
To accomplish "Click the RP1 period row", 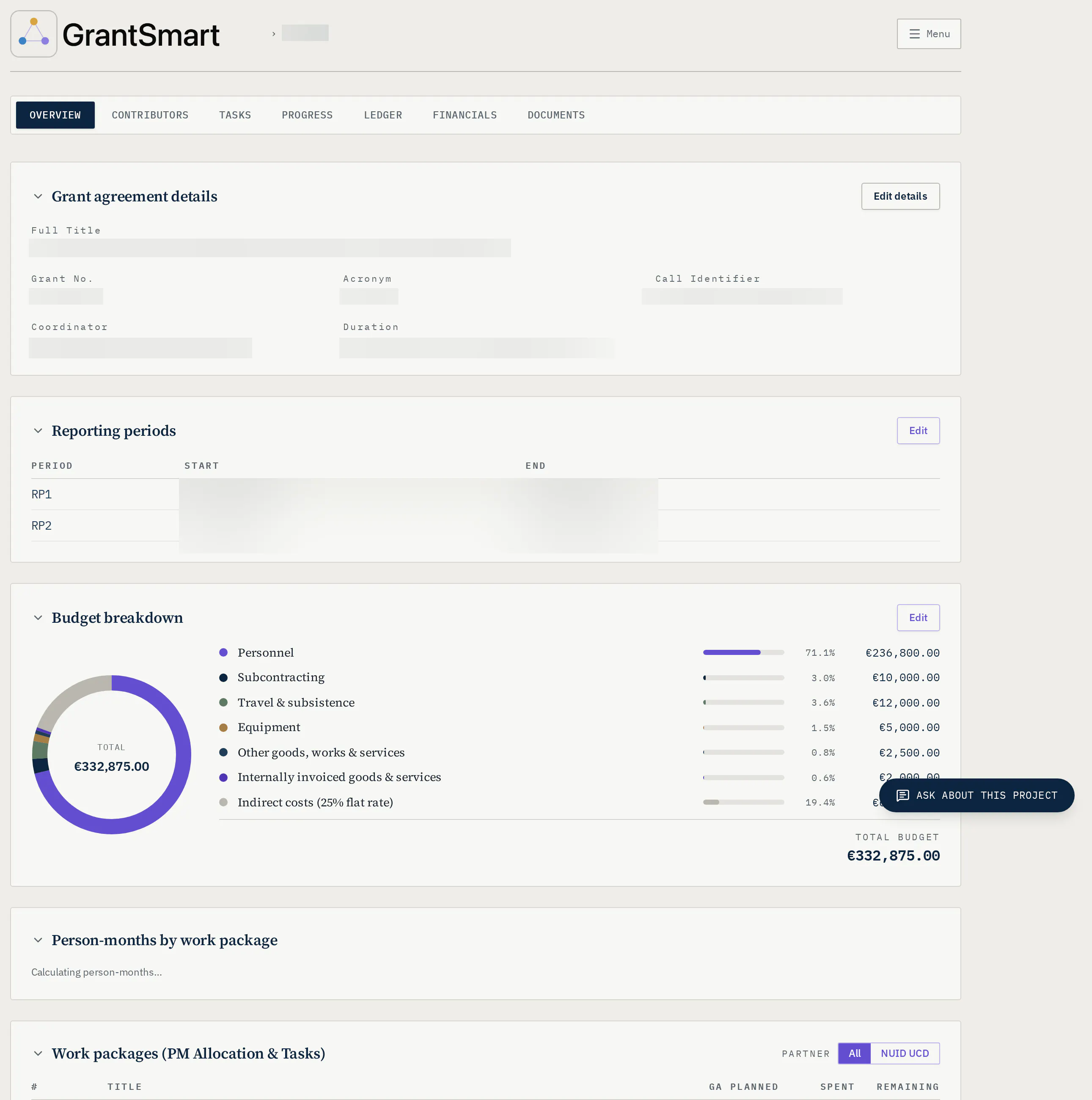I will (485, 495).
